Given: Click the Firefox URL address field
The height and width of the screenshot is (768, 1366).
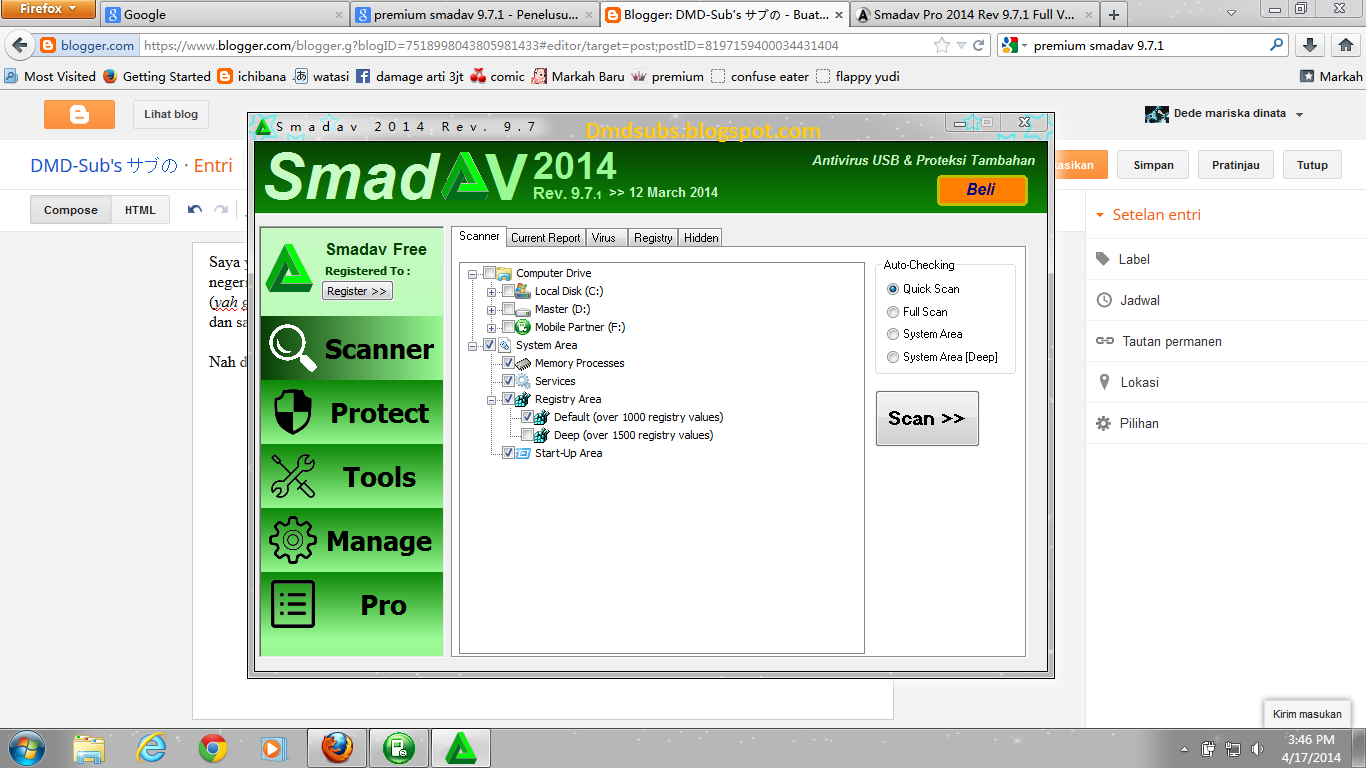Looking at the screenshot, I should click(x=535, y=45).
